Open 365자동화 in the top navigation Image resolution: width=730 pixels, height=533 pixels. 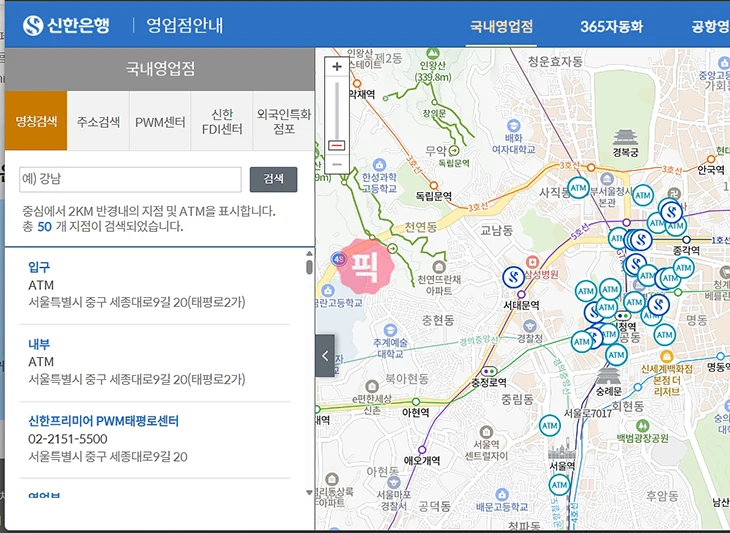click(x=611, y=26)
